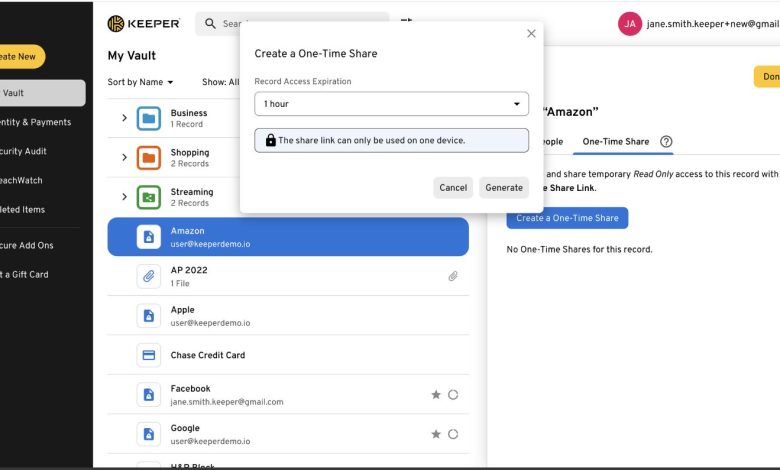Click the Shopping folder icon
Viewport: 780px width, 470px height.
click(149, 157)
